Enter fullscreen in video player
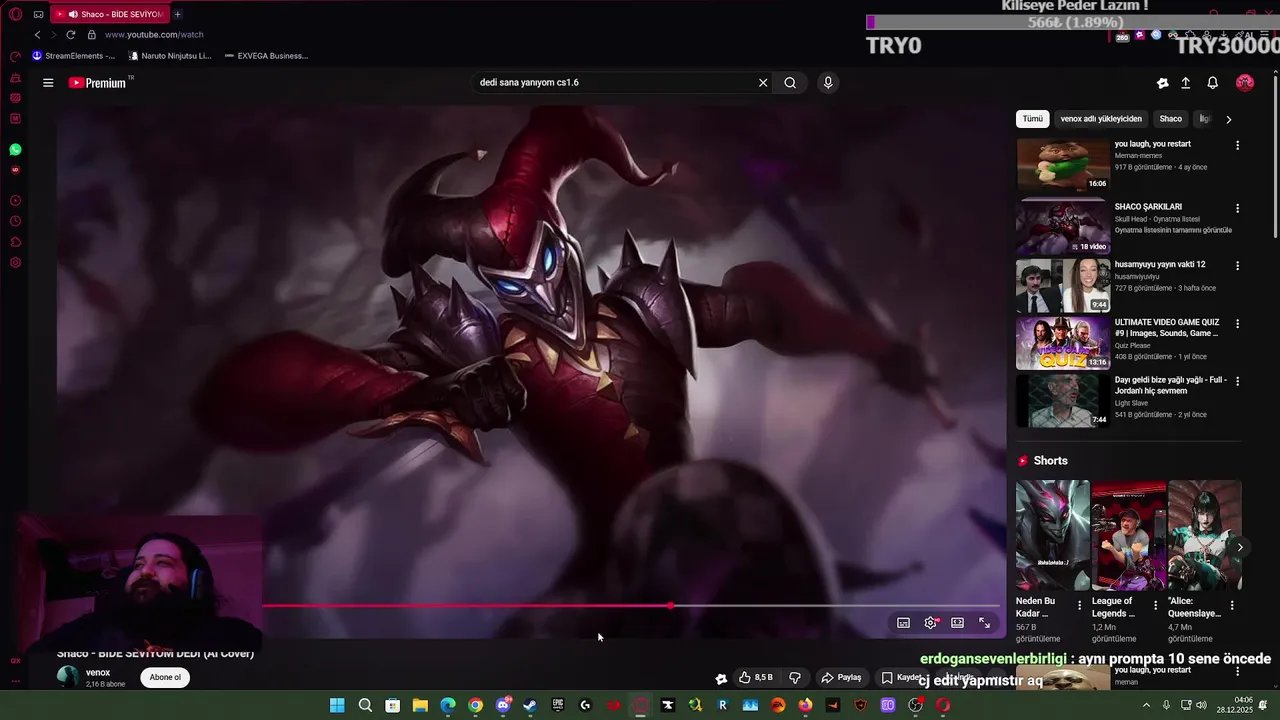This screenshot has width=1280, height=720. pos(984,623)
